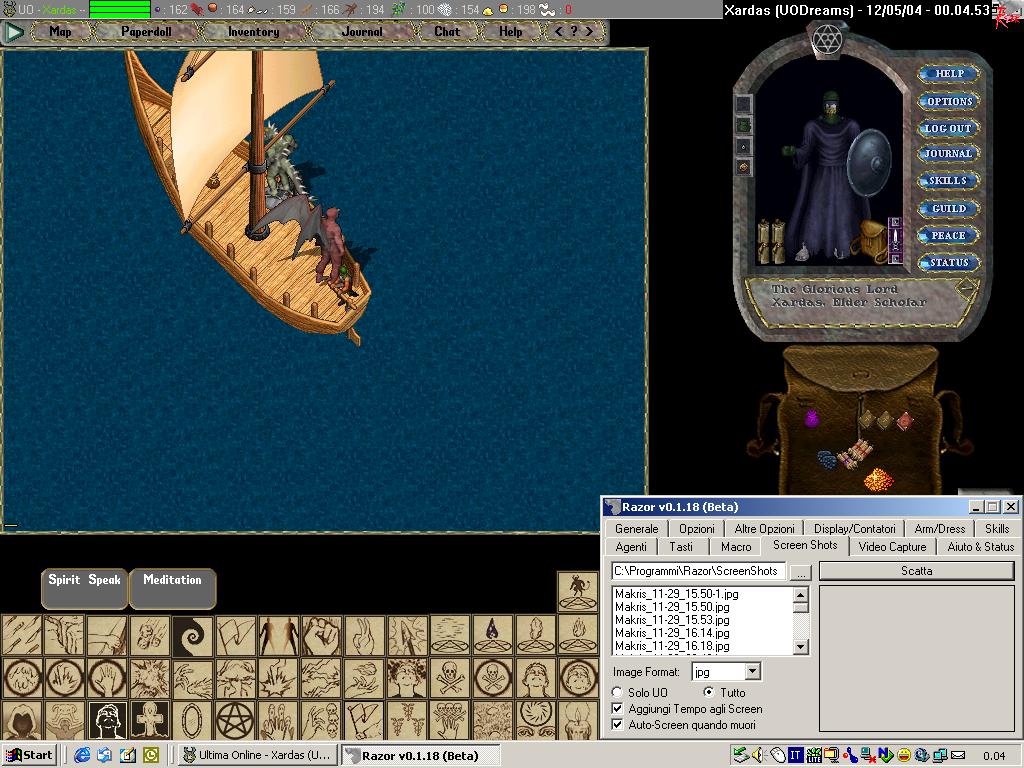This screenshot has height=768, width=1024.
Task: Click the highlighted white face on black icon
Action: pos(107,720)
